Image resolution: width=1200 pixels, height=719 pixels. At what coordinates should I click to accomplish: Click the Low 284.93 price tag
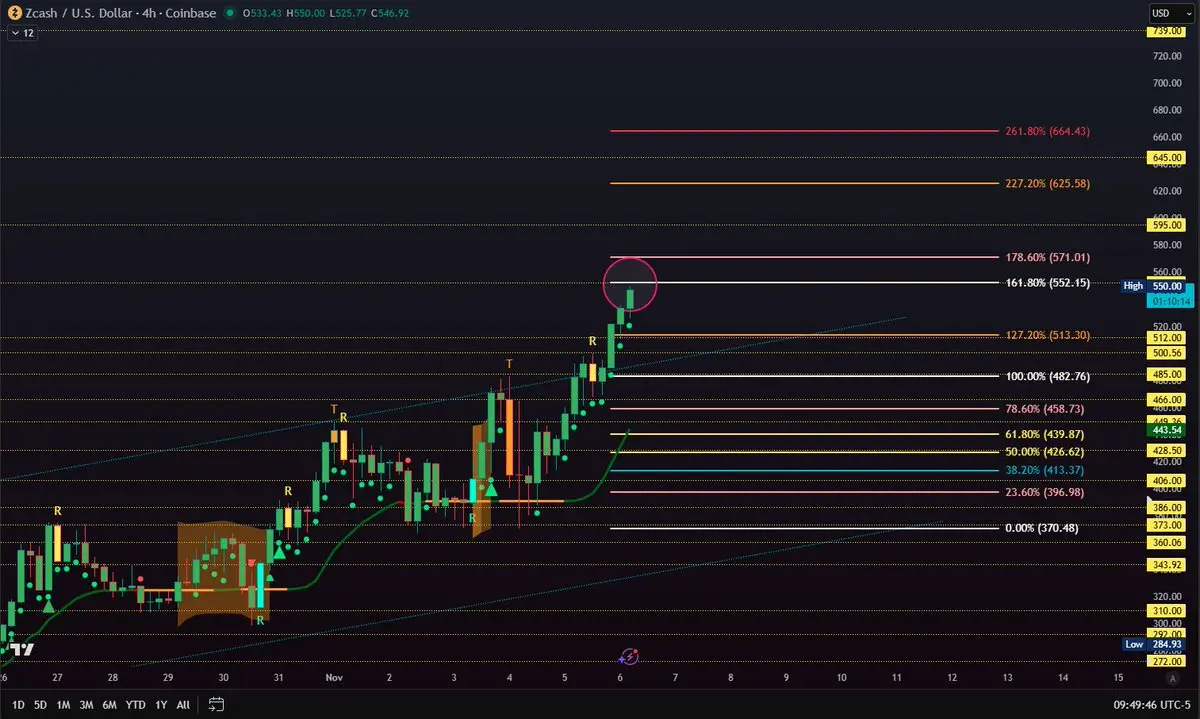pos(1153,645)
